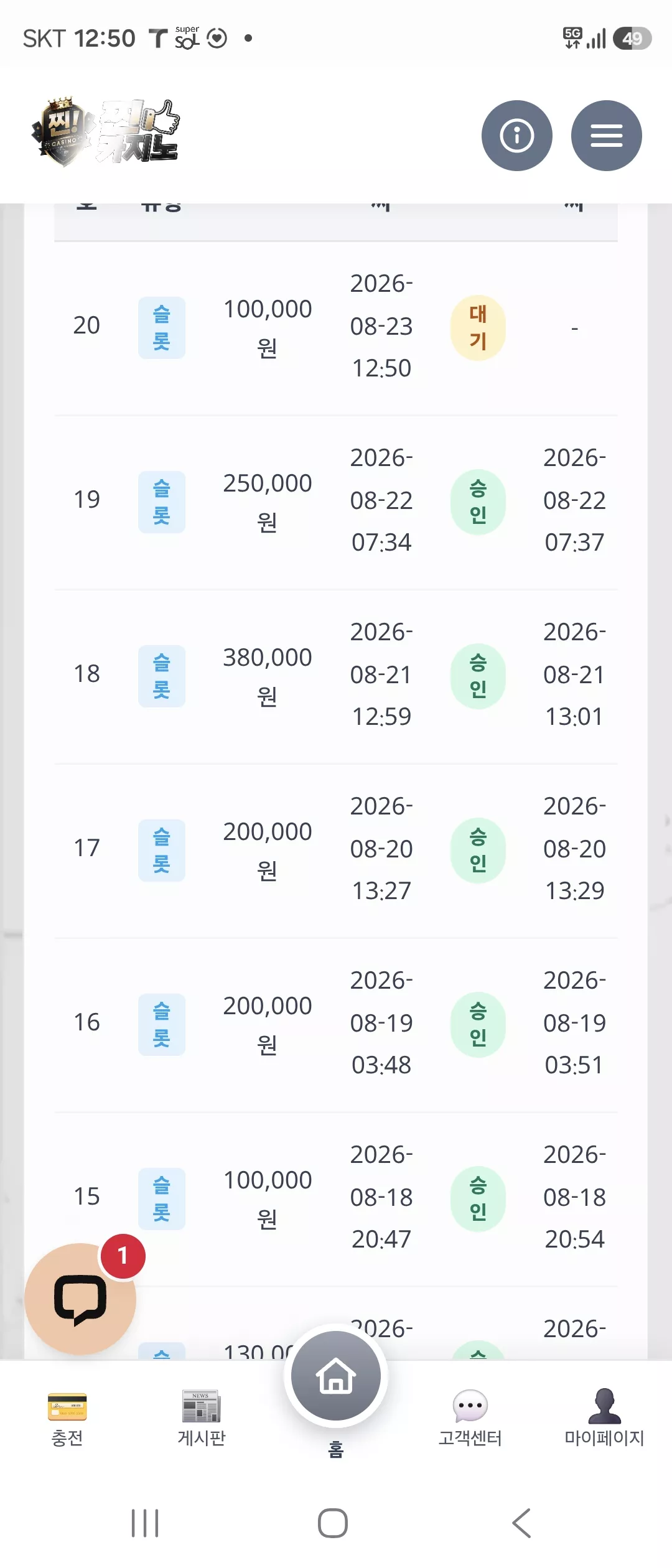Select the 대기 status badge in row 20
The height and width of the screenshot is (1568, 672).
[x=478, y=328]
